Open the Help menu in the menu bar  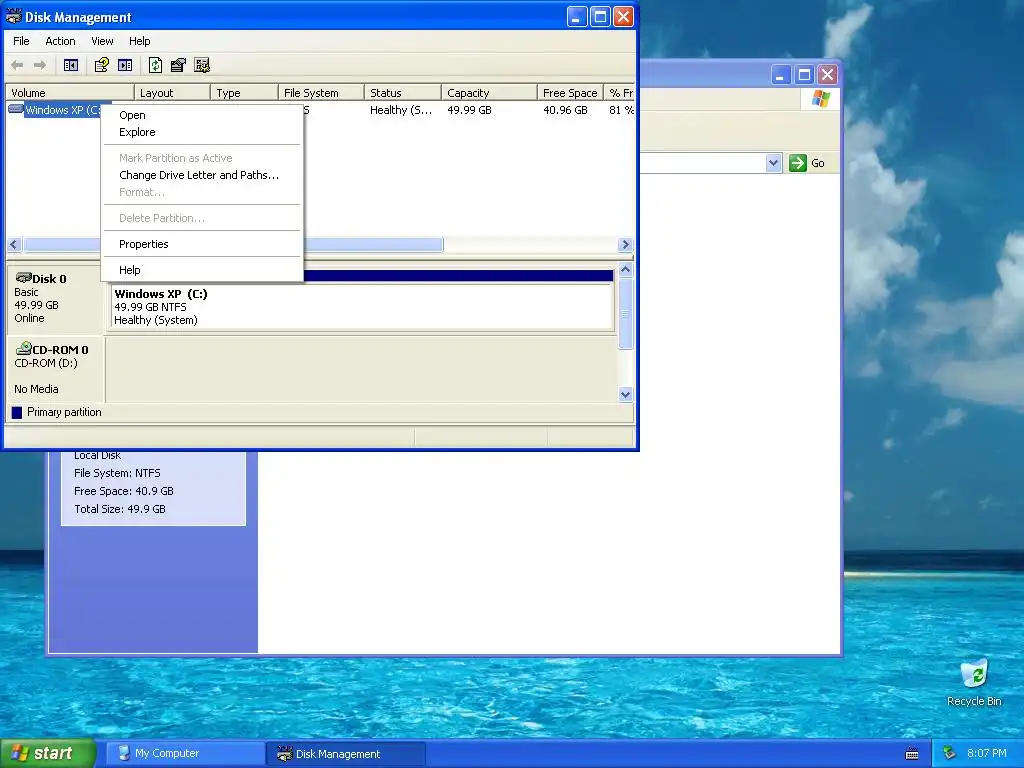(x=139, y=40)
